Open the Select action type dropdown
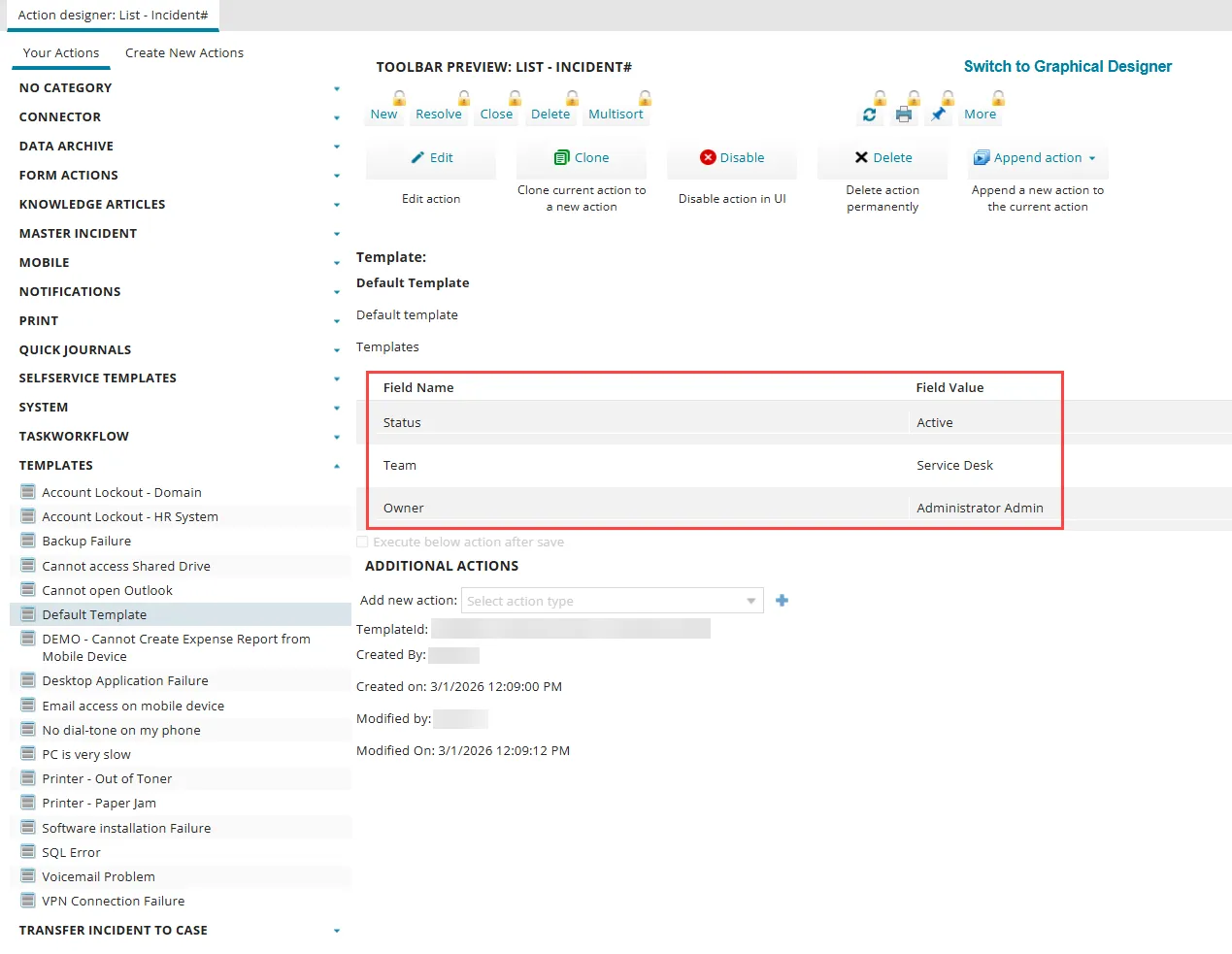Viewport: 1232px width, 954px height. coord(612,601)
